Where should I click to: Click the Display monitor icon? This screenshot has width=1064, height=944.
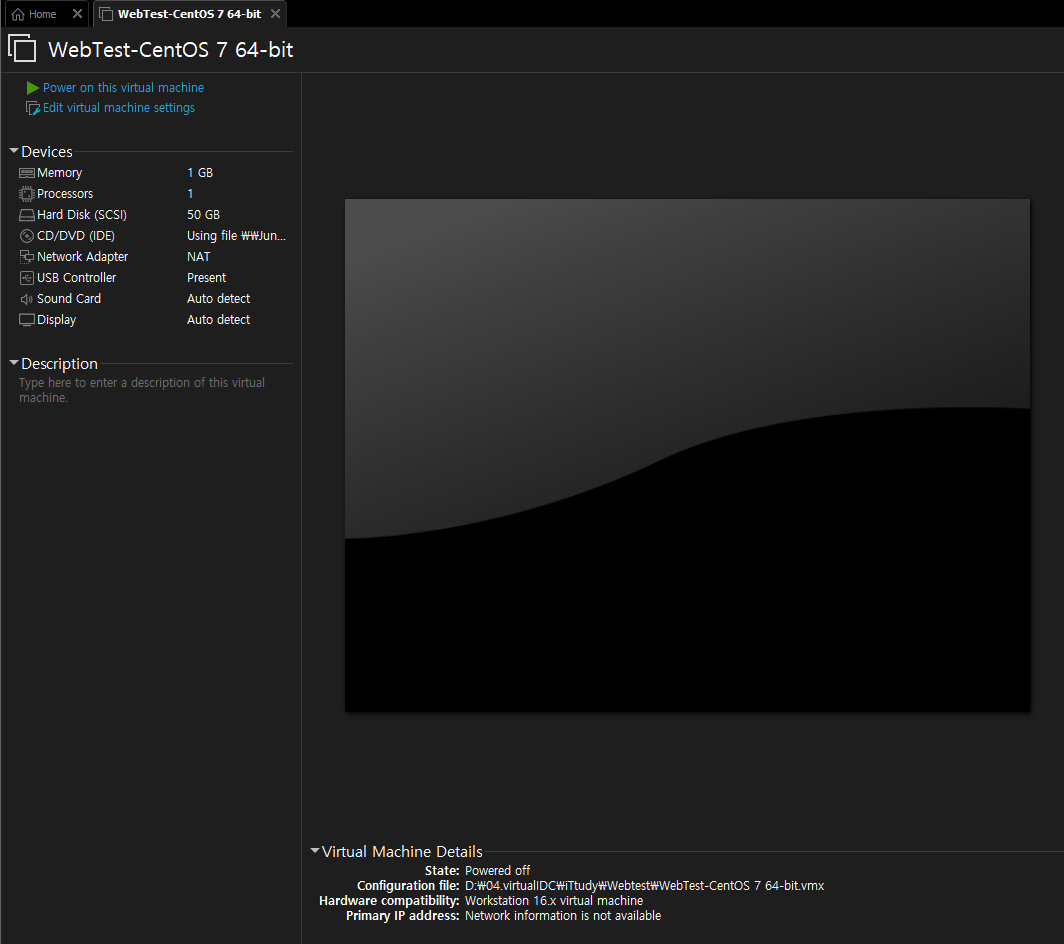coord(26,320)
